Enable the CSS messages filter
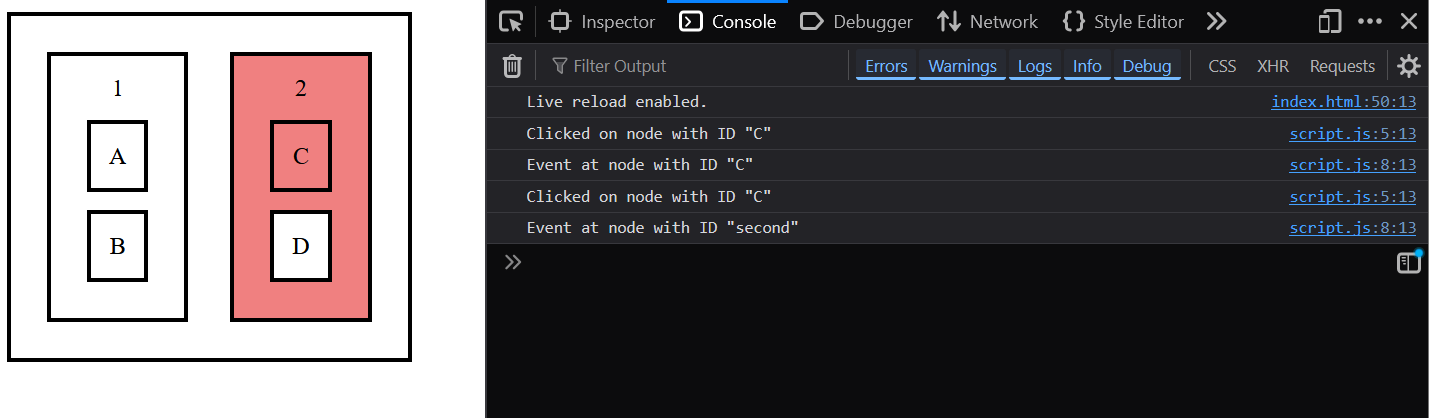 click(x=1222, y=66)
